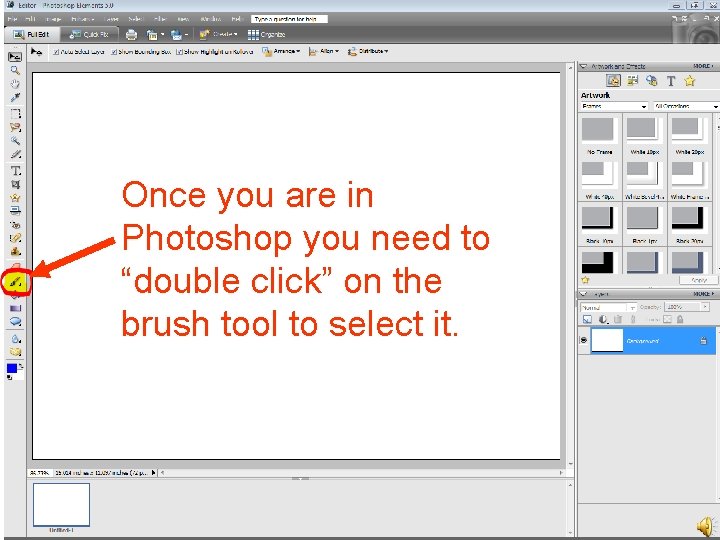Select the Red Eye Removal tool
720x540 pixels.
coord(15,225)
